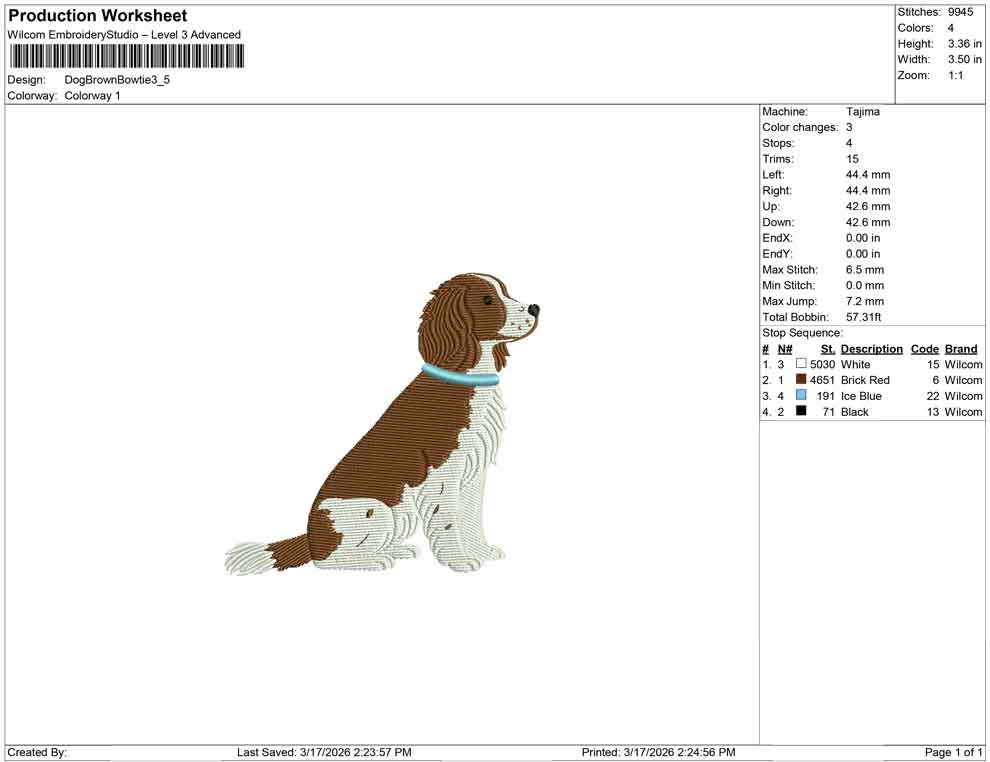The height and width of the screenshot is (762, 990).
Task: Click the Description column header
Action: [871, 349]
